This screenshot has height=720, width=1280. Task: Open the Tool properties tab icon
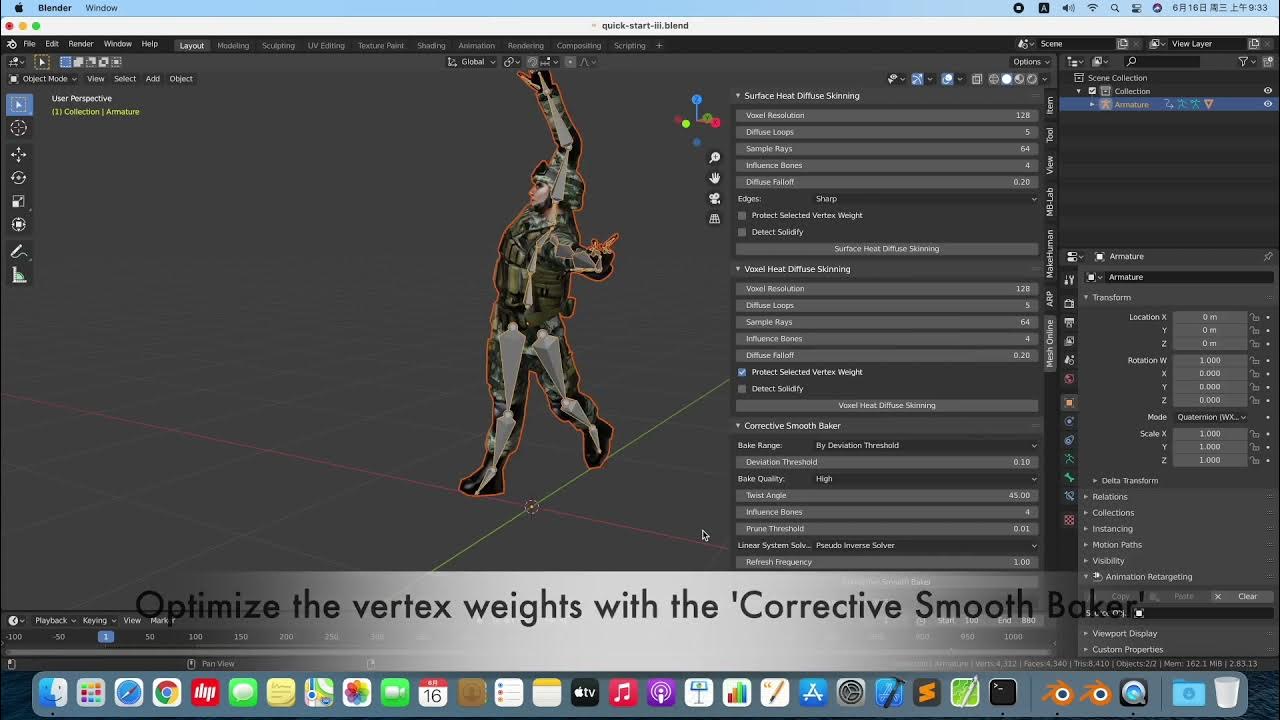[1069, 281]
